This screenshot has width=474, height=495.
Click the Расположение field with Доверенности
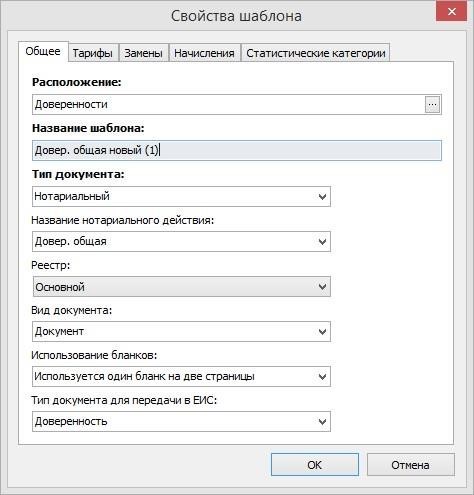229,105
